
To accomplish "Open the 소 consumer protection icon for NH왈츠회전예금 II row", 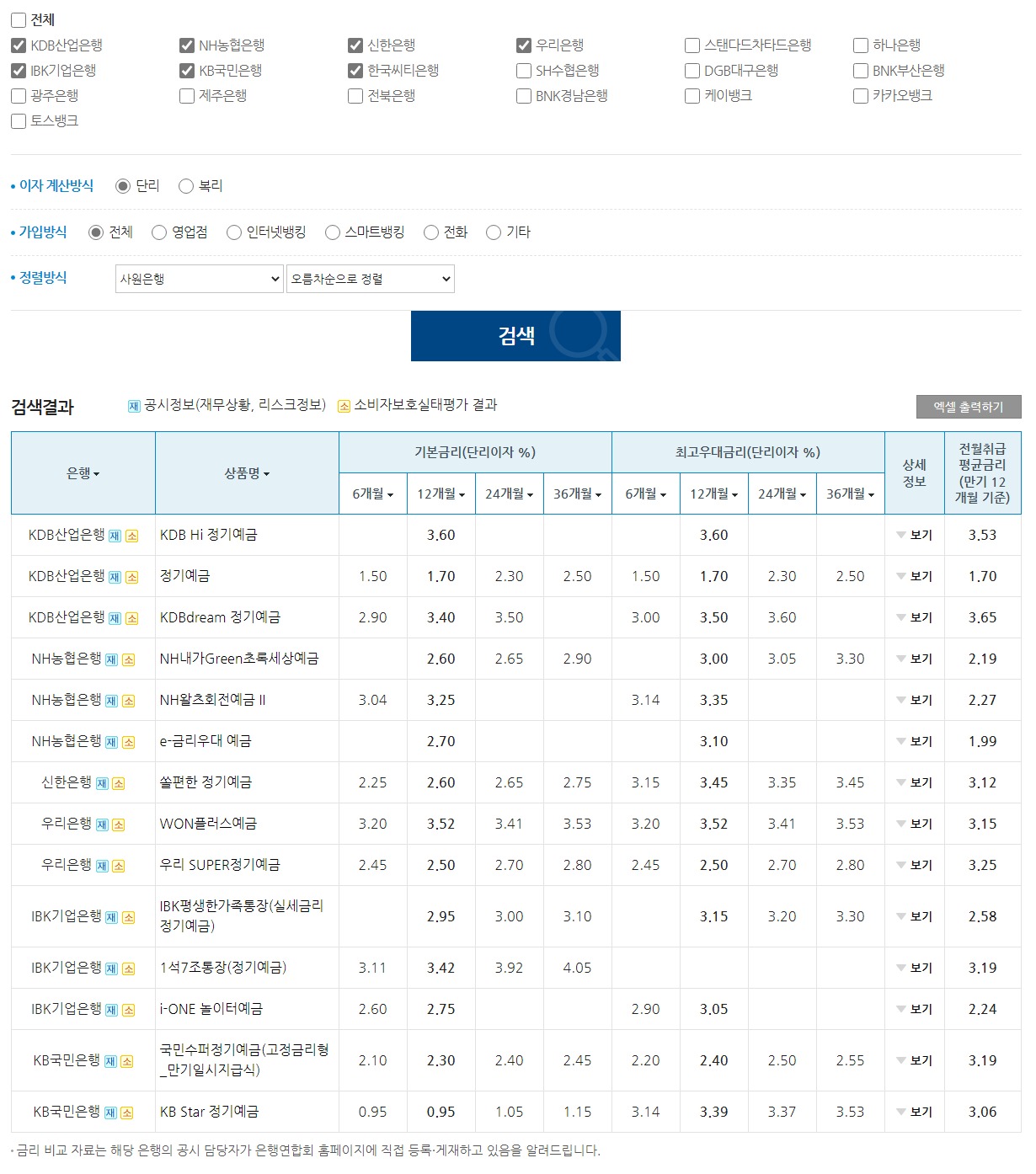I will (131, 700).
